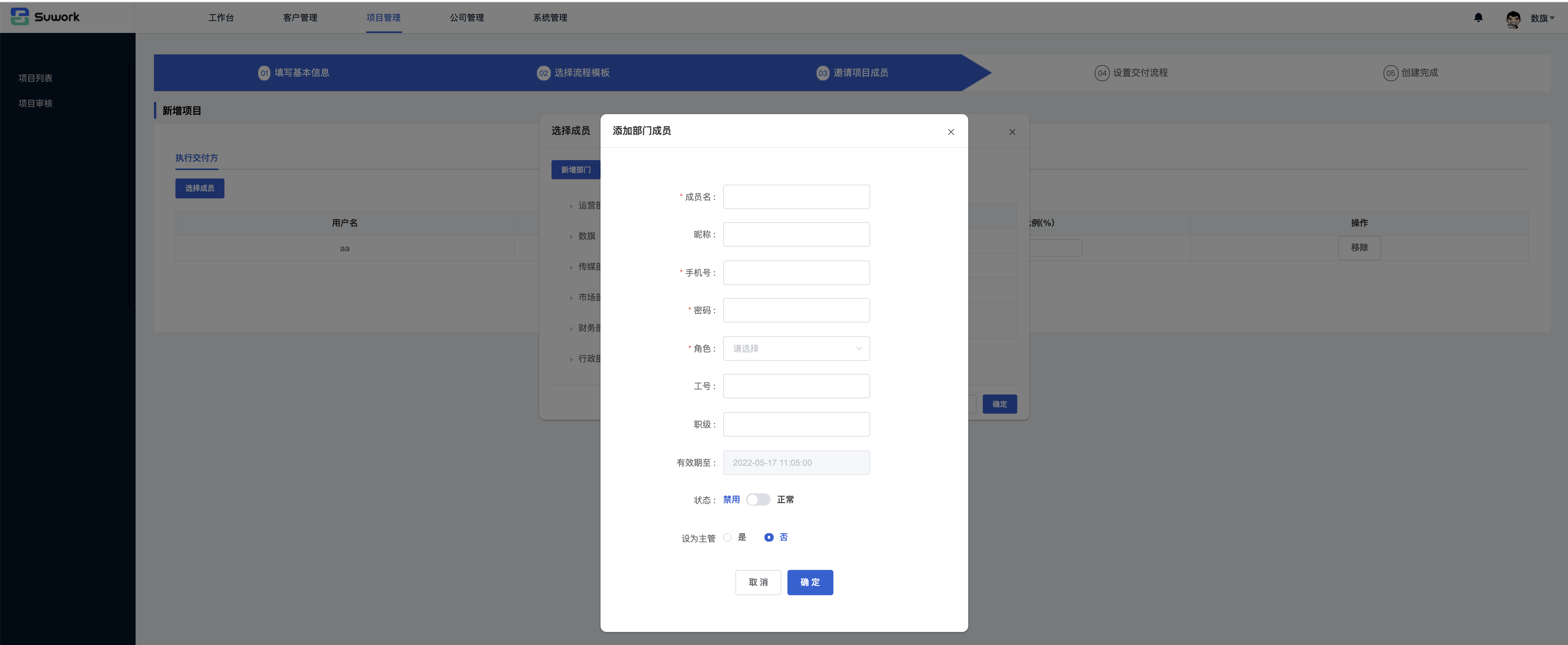This screenshot has width=1568, height=645.
Task: Click 确定 in 选择成员 dialog
Action: [x=1000, y=404]
